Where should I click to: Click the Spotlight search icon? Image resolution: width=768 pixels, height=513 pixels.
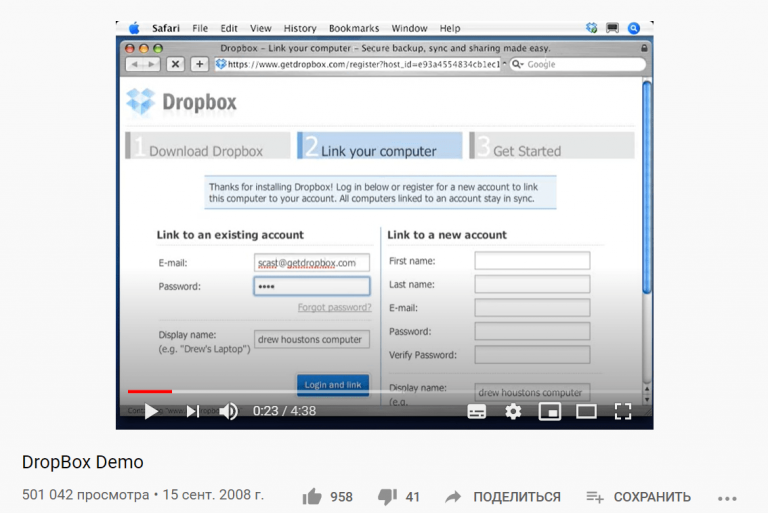click(634, 28)
